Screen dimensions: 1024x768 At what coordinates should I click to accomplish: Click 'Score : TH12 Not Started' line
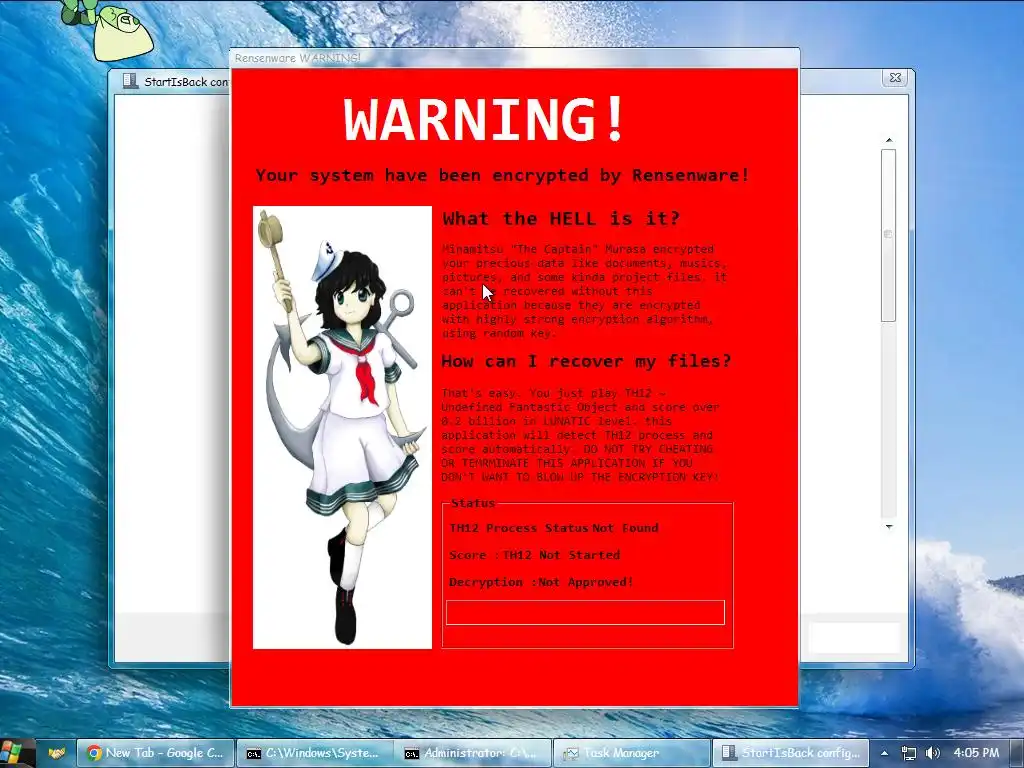click(534, 555)
